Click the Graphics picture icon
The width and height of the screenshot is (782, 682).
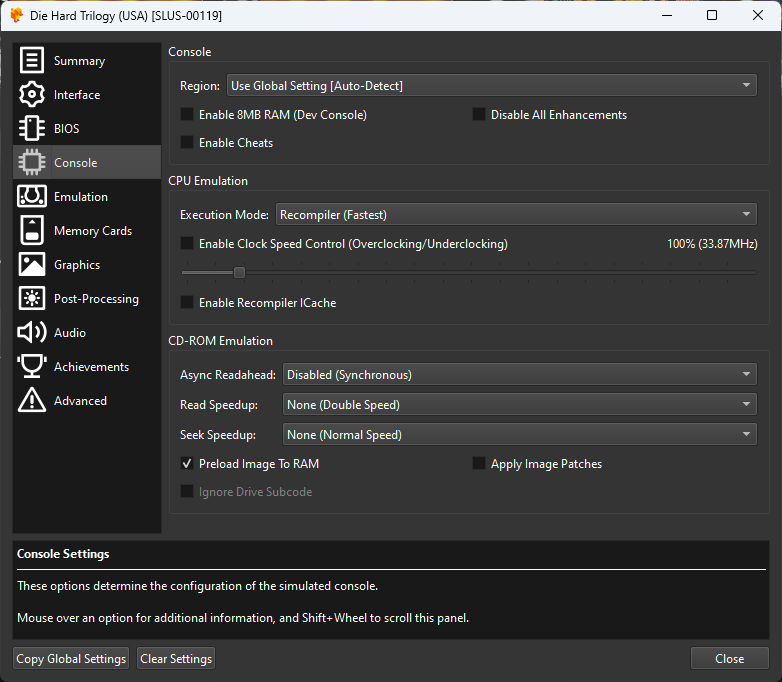click(x=32, y=264)
